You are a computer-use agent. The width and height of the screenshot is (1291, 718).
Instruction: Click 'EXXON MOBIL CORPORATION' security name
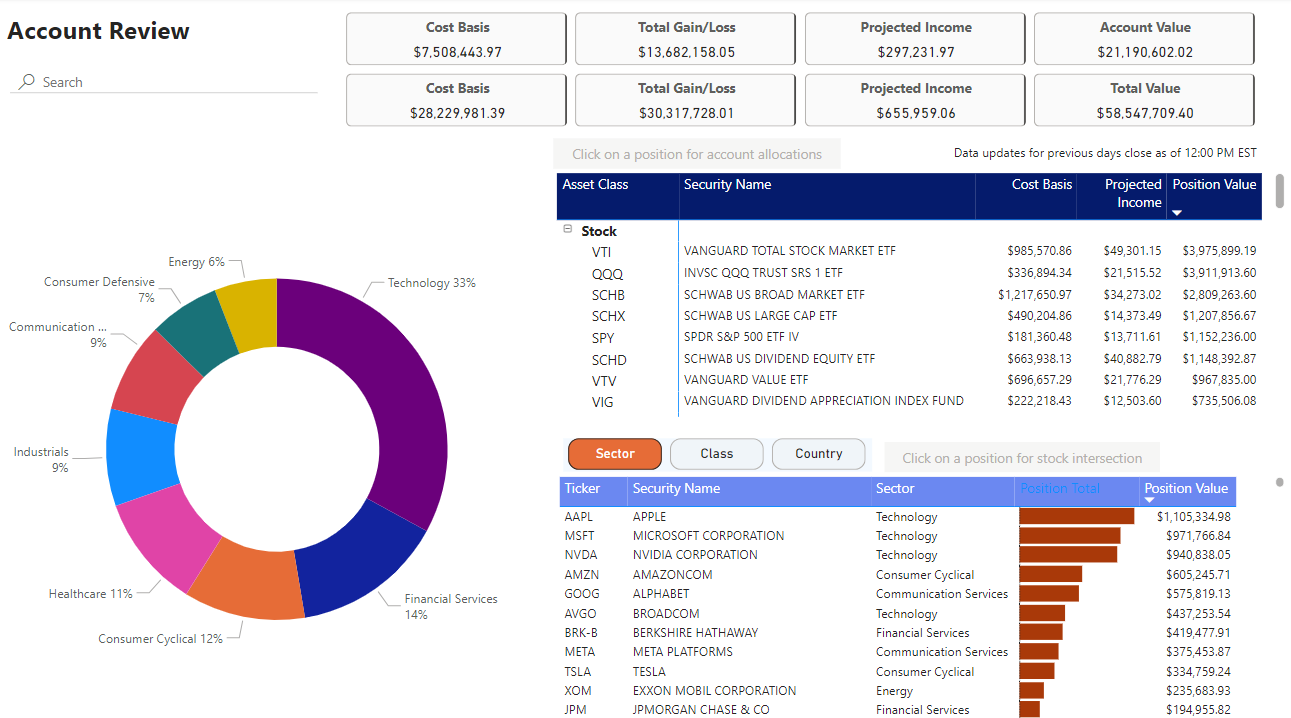pos(715,691)
